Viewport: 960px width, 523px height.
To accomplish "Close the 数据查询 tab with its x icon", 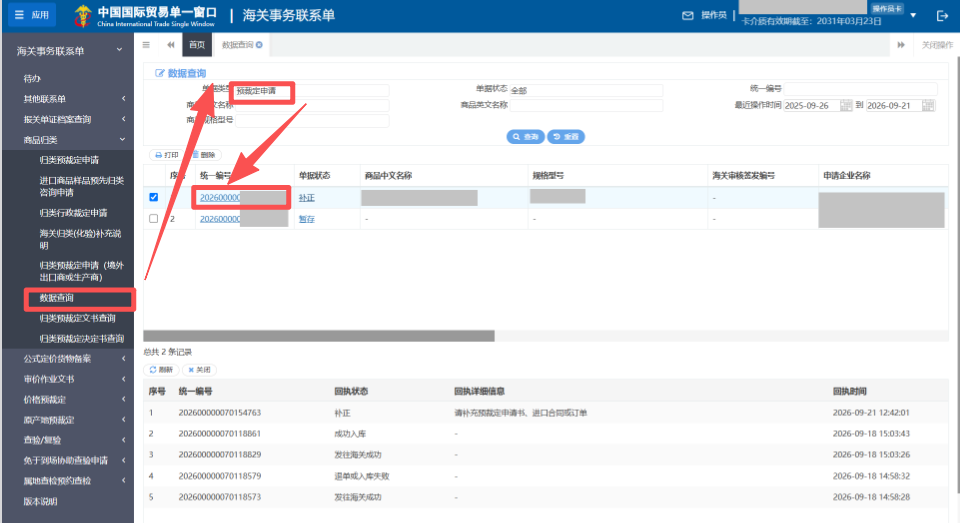I will click(x=260, y=45).
